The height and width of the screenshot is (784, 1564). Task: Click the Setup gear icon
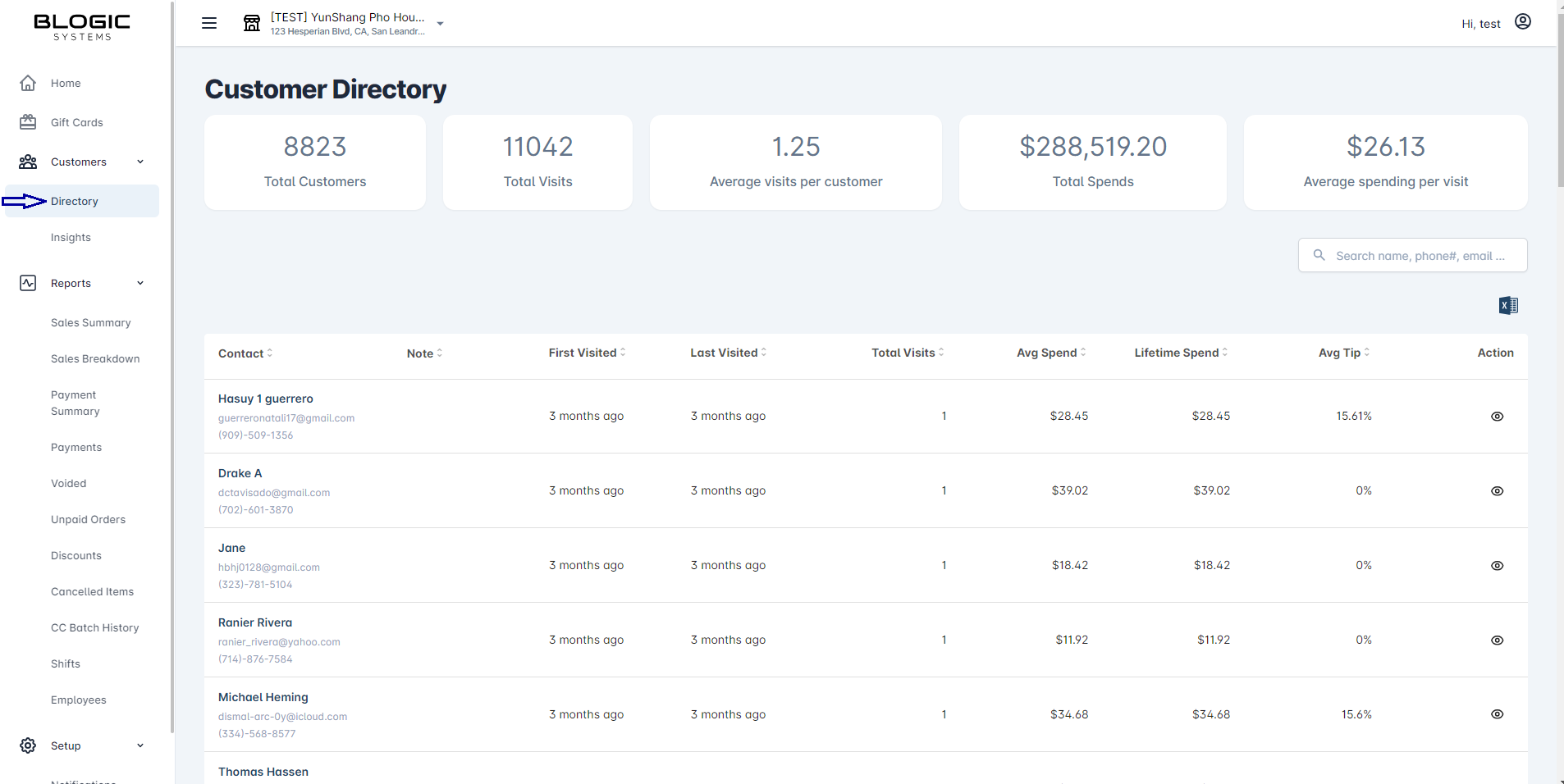tap(28, 745)
